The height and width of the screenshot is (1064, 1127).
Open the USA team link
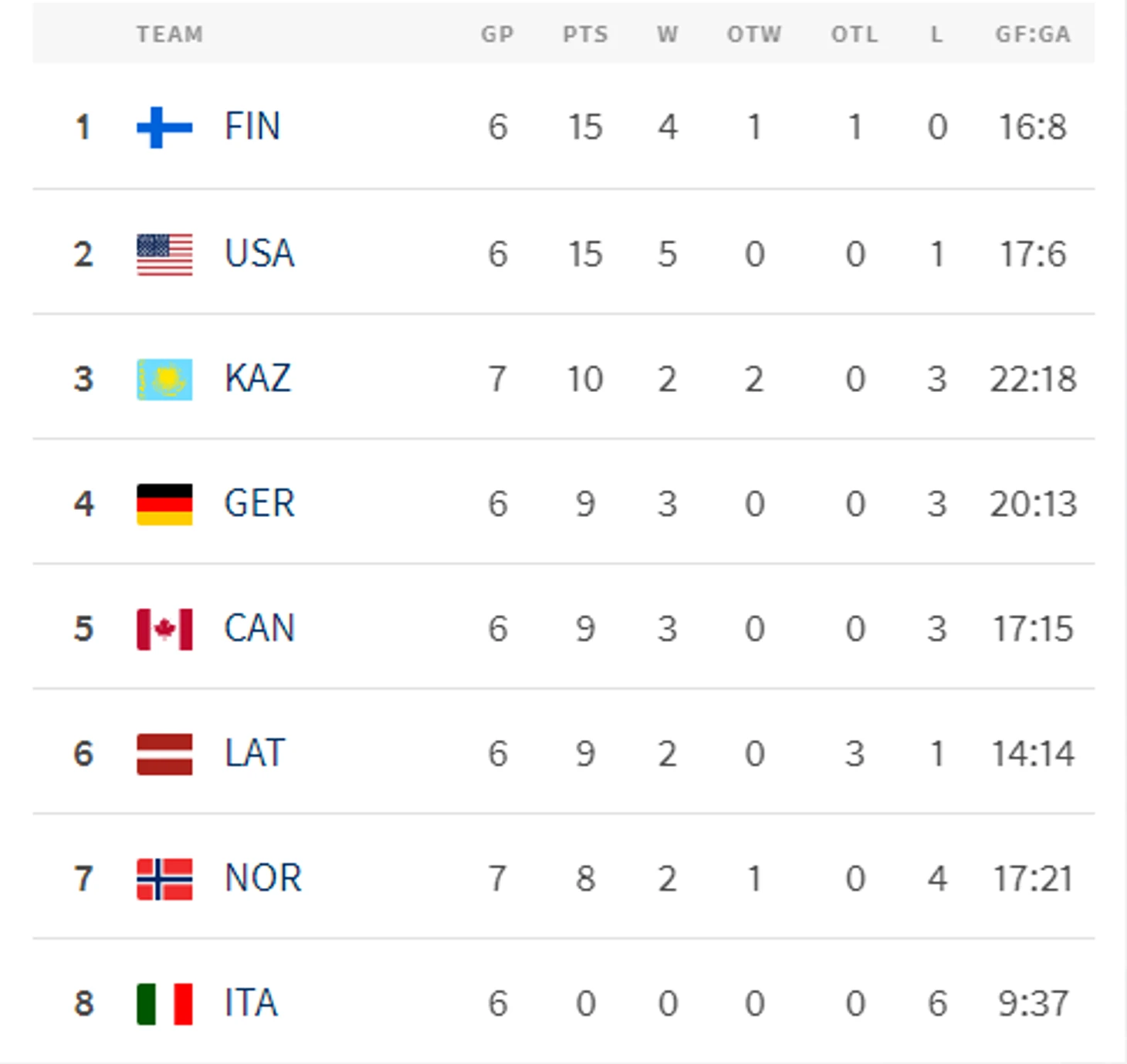tap(259, 254)
